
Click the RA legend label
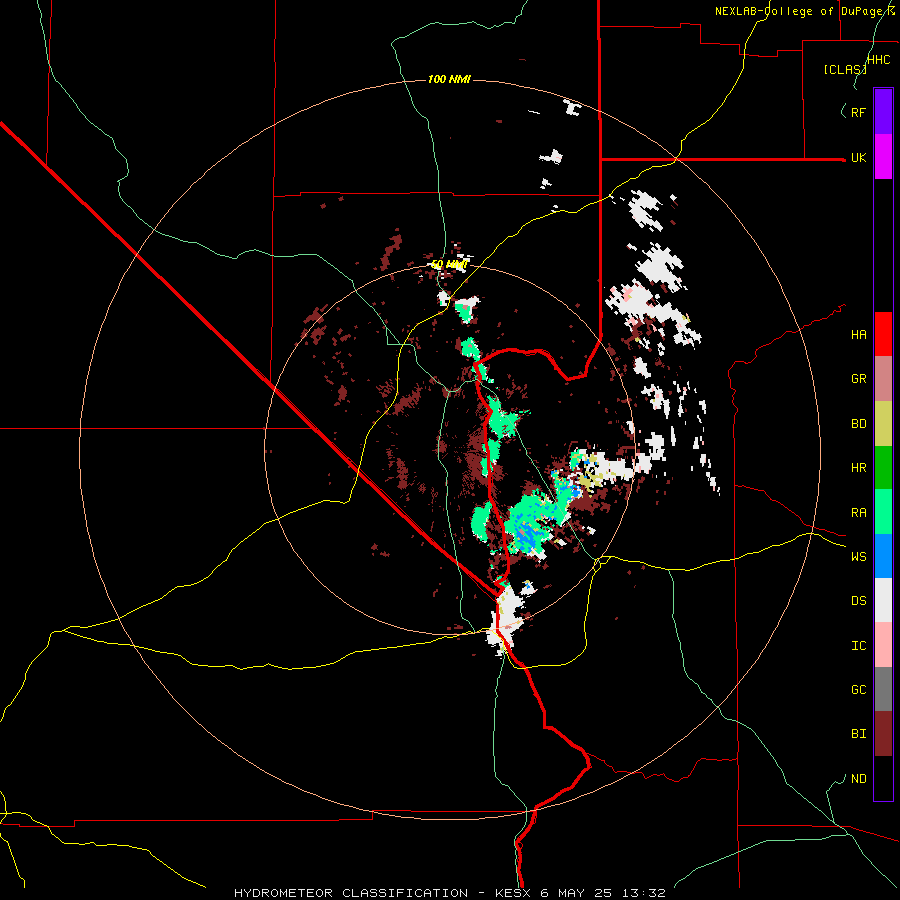[x=858, y=513]
